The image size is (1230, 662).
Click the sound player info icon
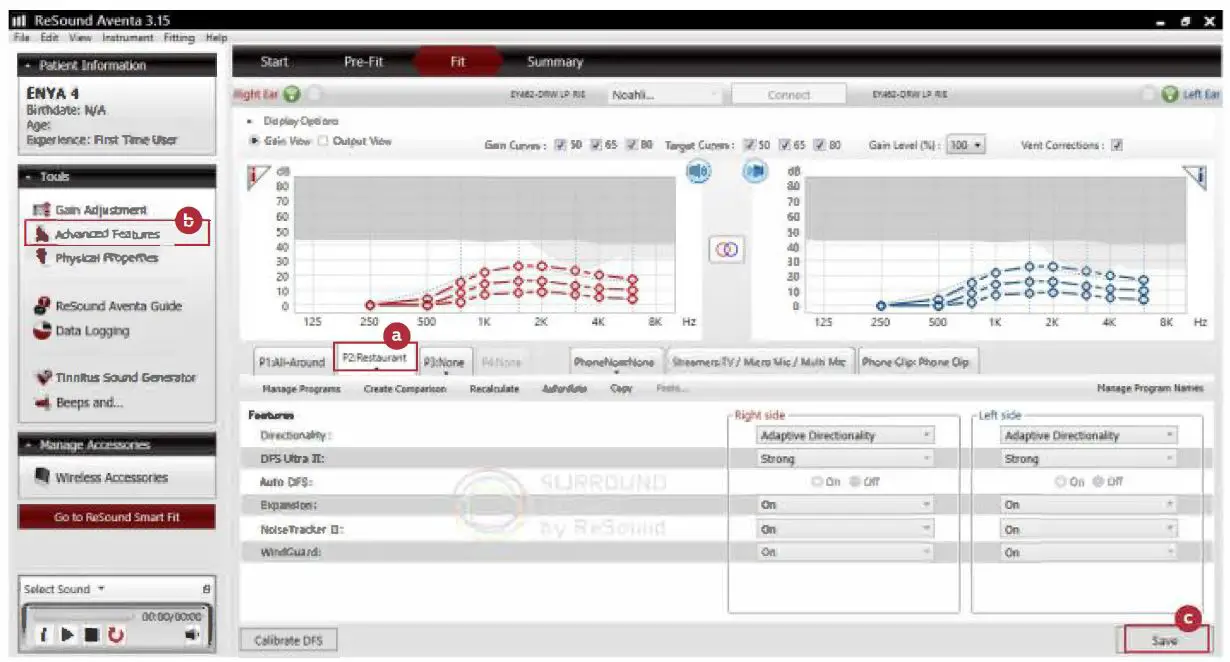point(44,634)
